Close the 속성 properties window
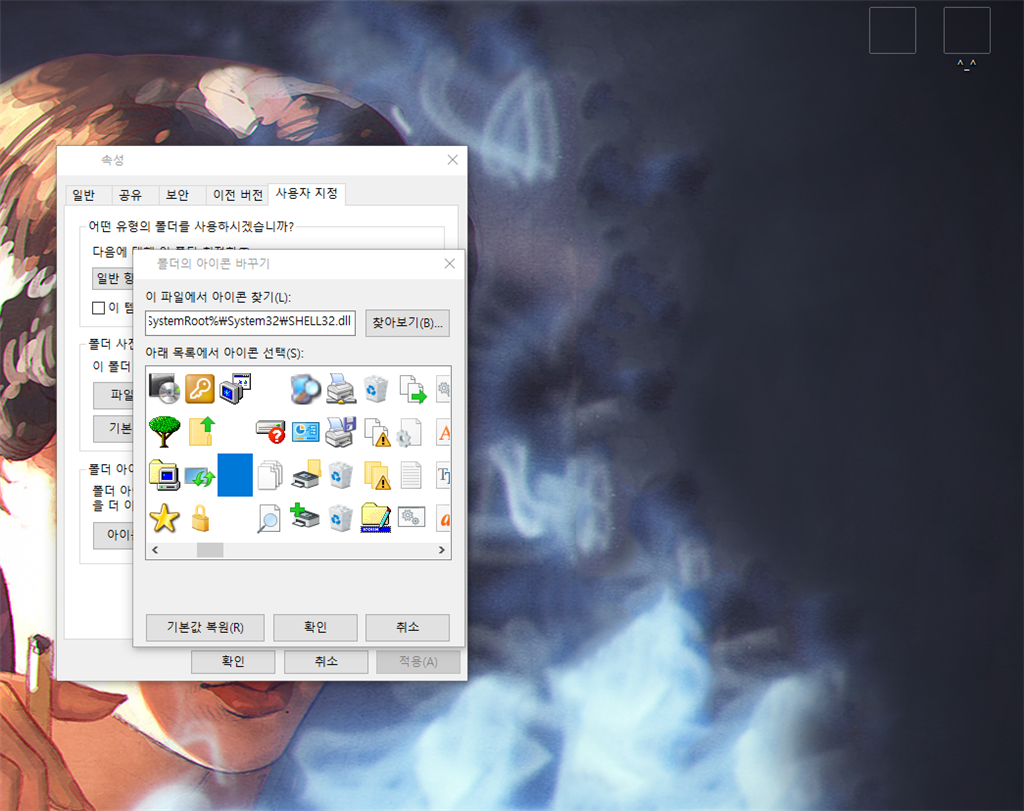 453,160
